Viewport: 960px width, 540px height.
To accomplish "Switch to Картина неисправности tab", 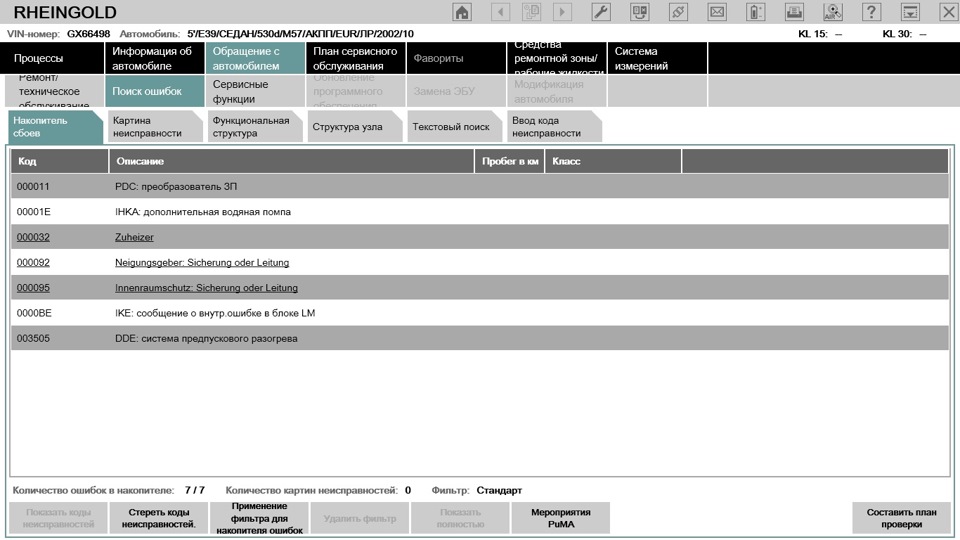I will (155, 127).
